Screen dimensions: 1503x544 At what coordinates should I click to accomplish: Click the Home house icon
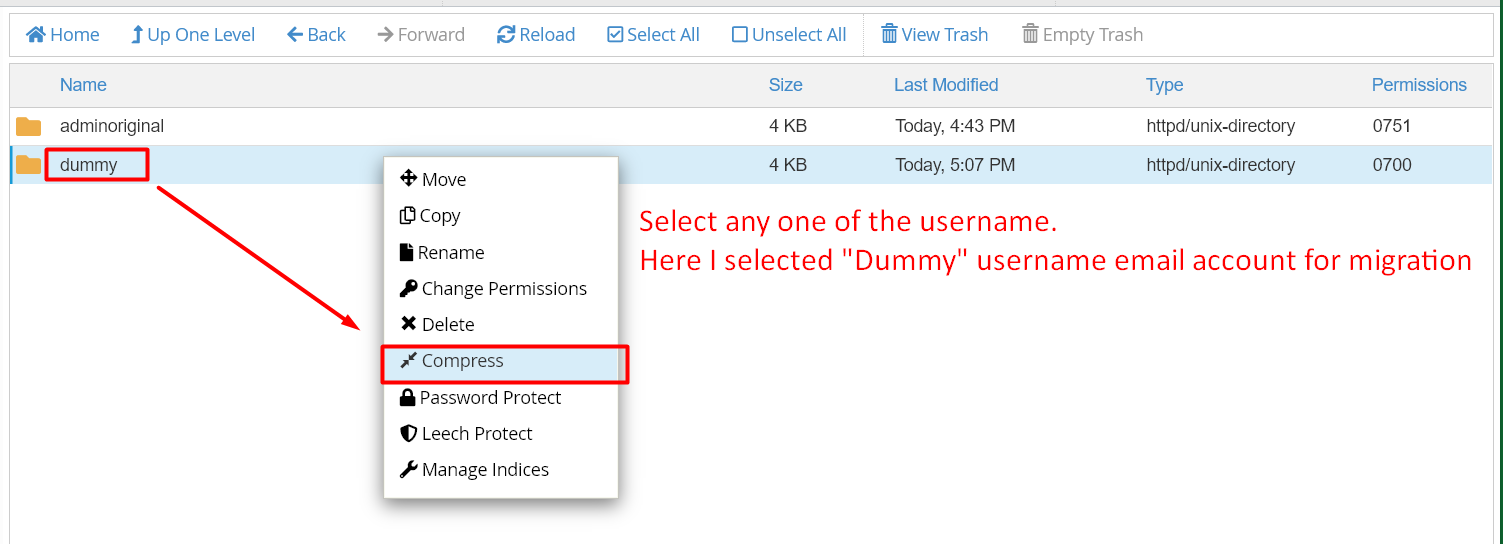(x=36, y=35)
